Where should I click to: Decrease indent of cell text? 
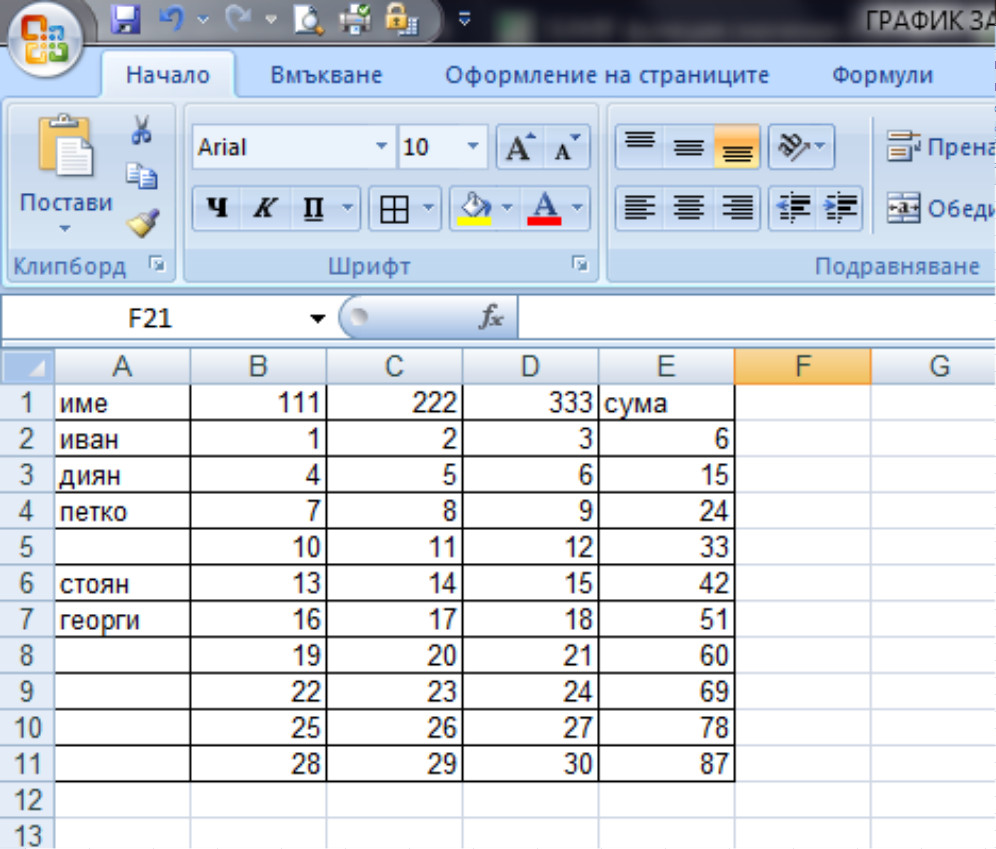(x=793, y=208)
